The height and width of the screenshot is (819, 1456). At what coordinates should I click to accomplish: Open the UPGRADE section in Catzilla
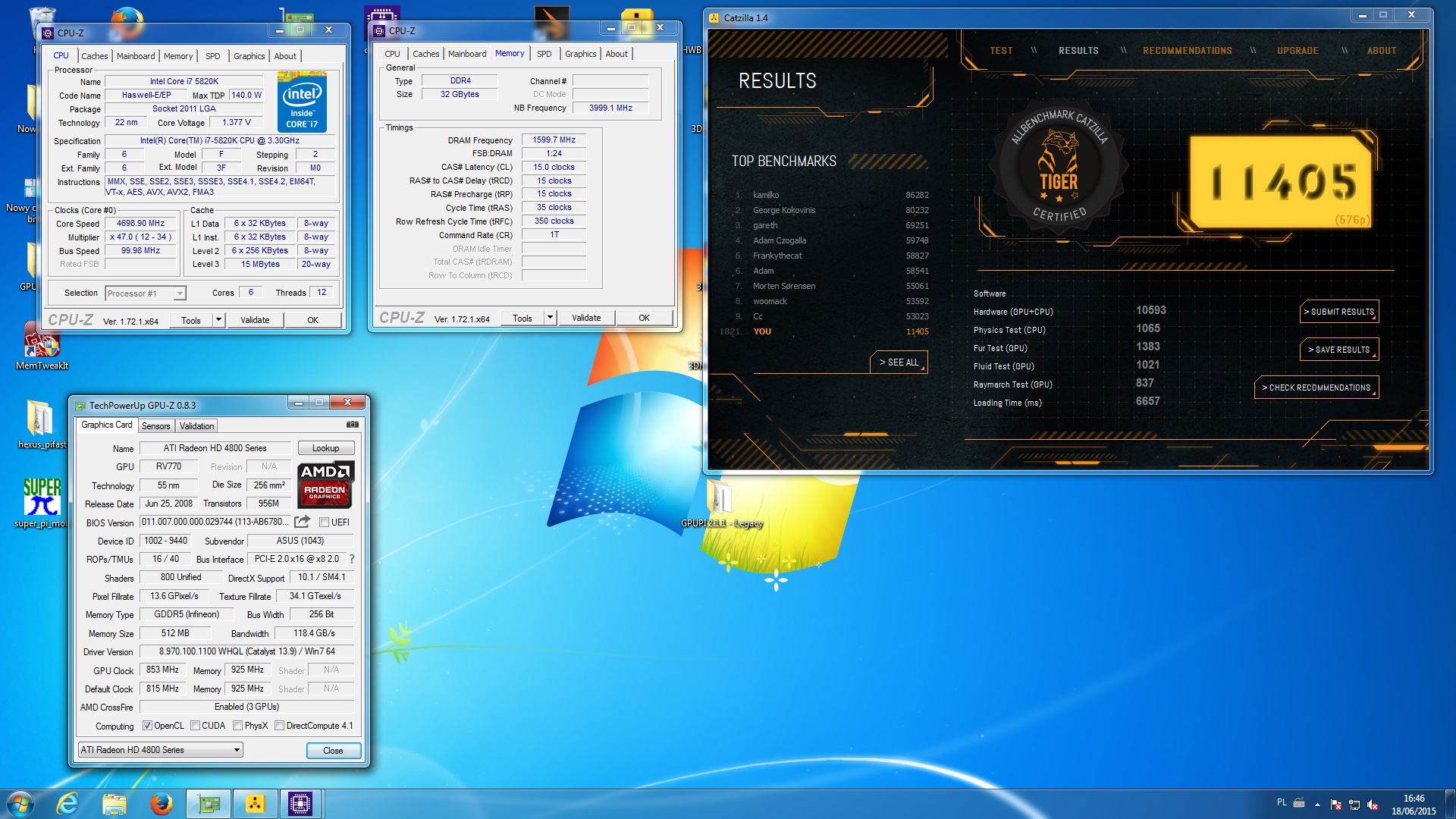[1298, 51]
